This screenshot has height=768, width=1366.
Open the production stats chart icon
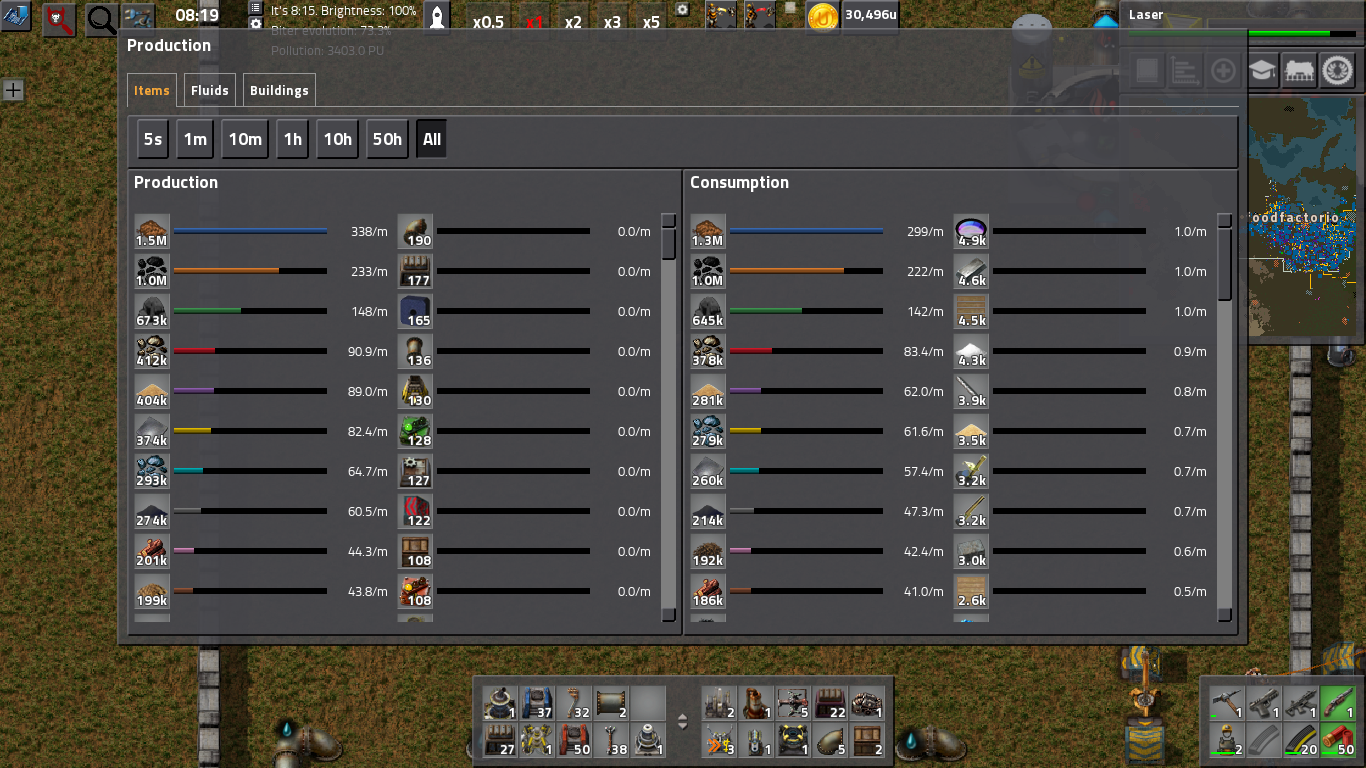pos(1185,70)
